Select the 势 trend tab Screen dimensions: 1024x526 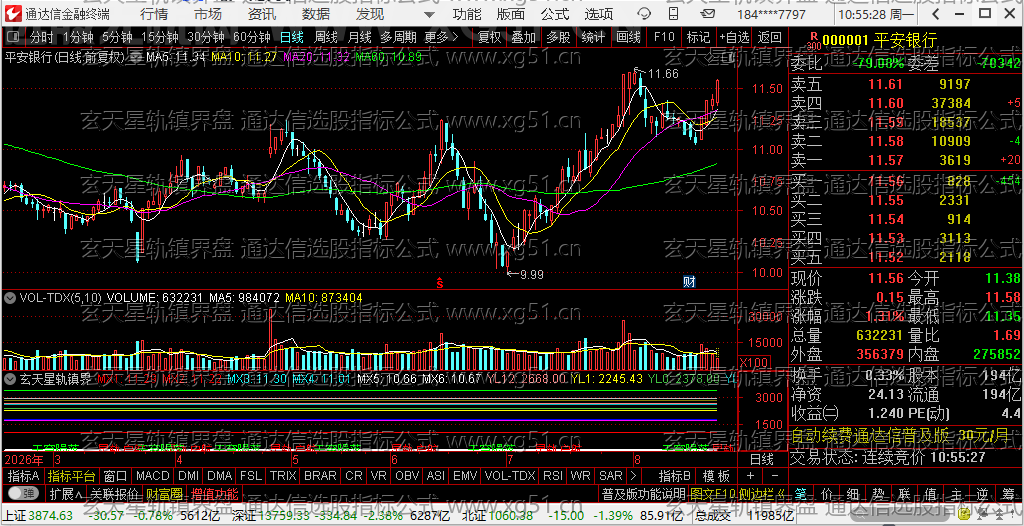(x=878, y=493)
